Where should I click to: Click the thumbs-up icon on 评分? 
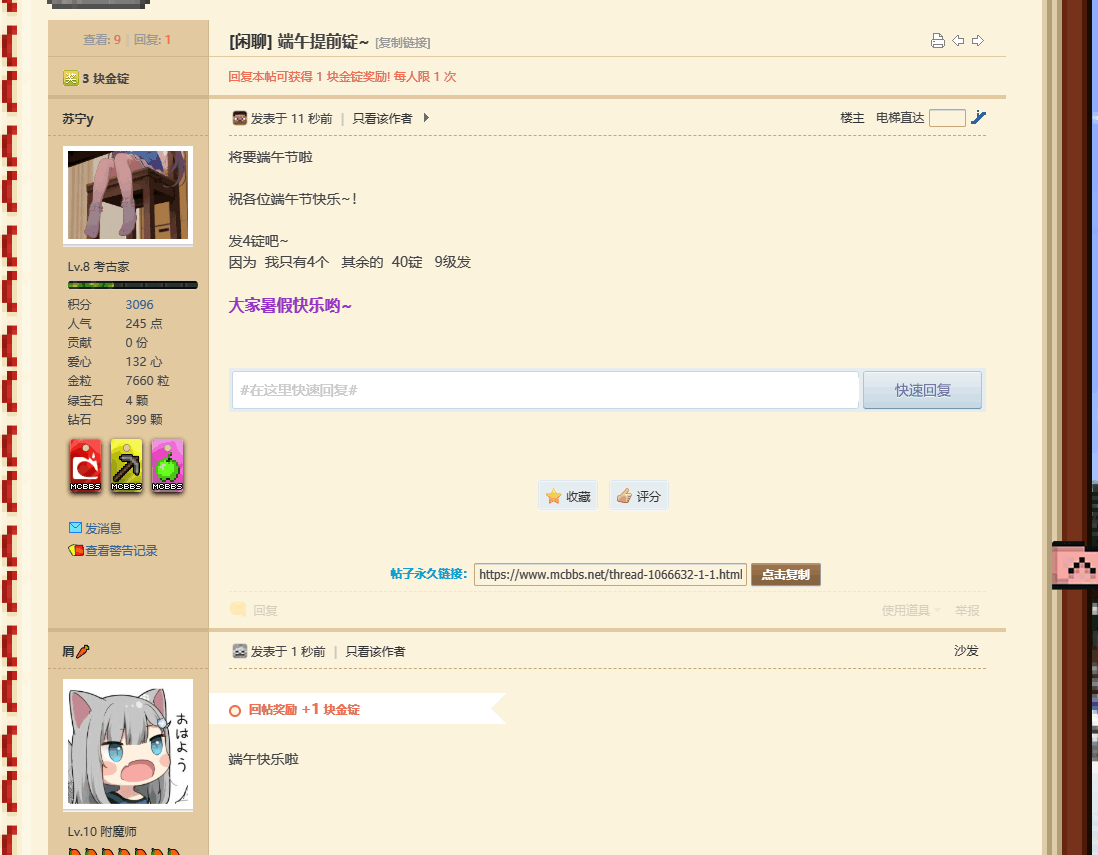tap(624, 496)
